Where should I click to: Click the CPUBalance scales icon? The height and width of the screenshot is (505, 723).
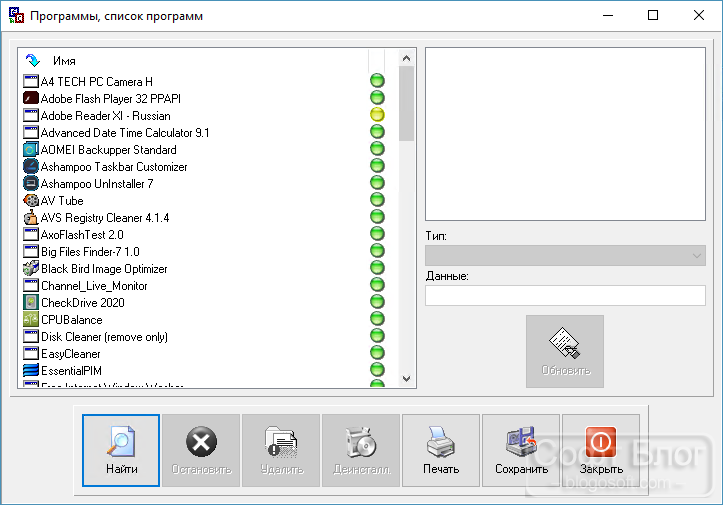(x=30, y=320)
